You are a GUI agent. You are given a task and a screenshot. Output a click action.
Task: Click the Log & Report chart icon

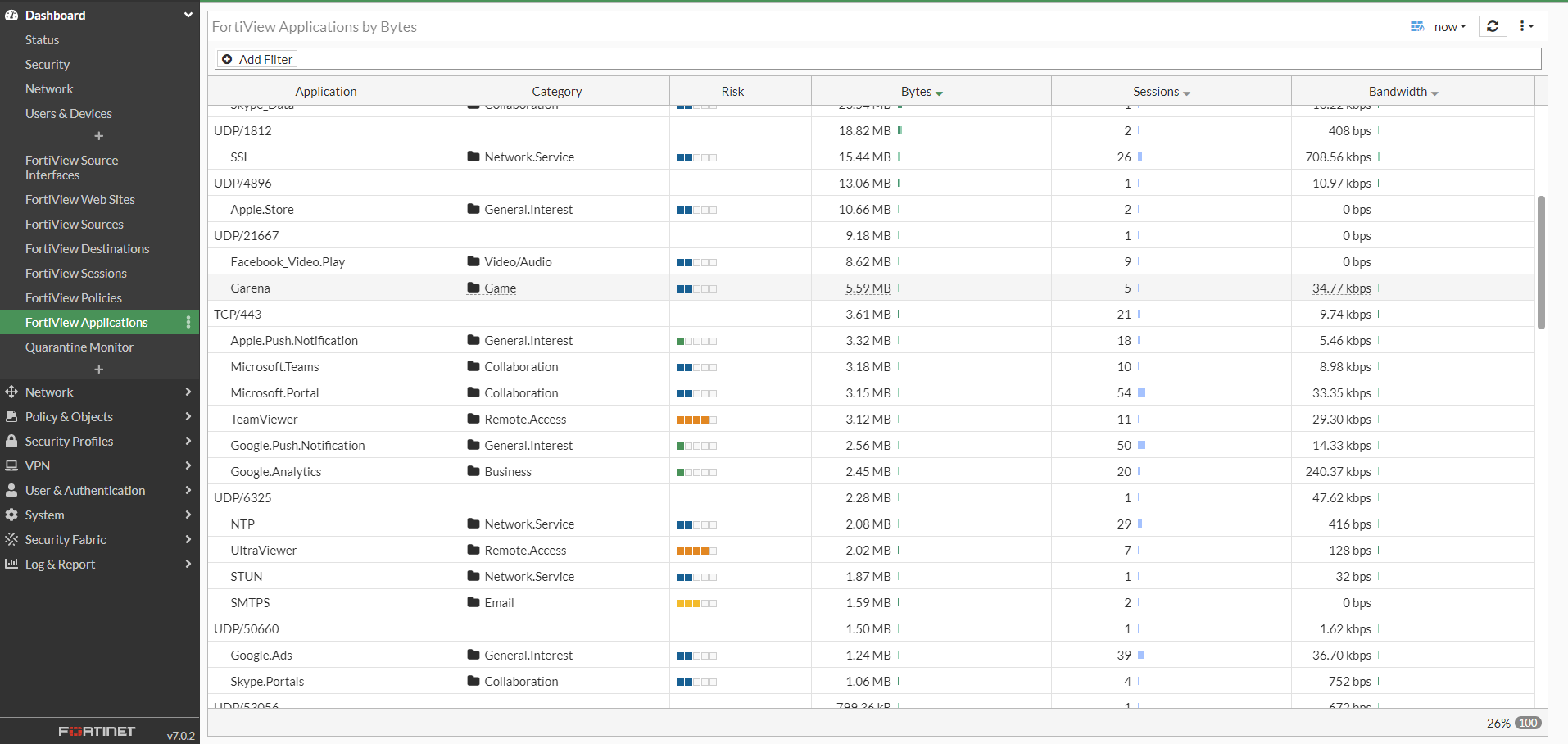point(11,564)
